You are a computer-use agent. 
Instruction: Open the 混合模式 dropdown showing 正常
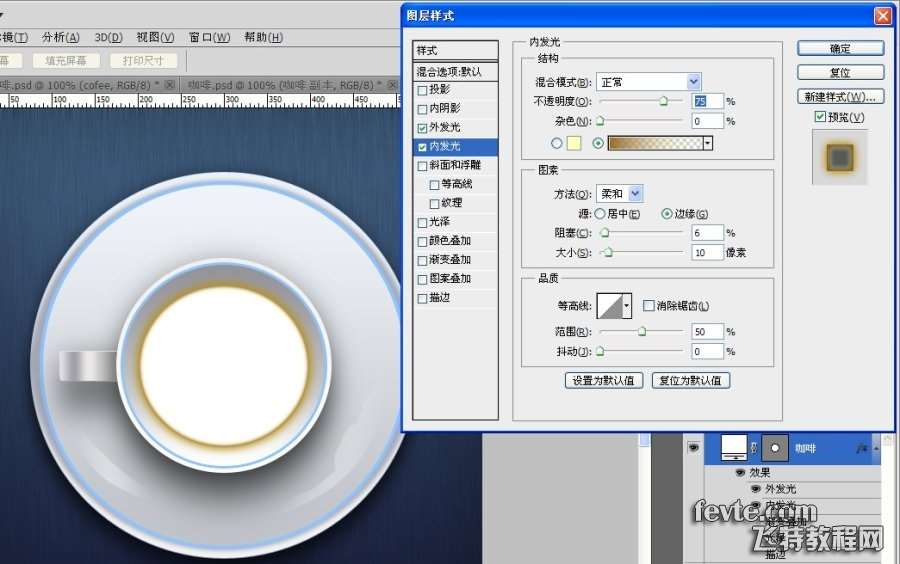(649, 82)
